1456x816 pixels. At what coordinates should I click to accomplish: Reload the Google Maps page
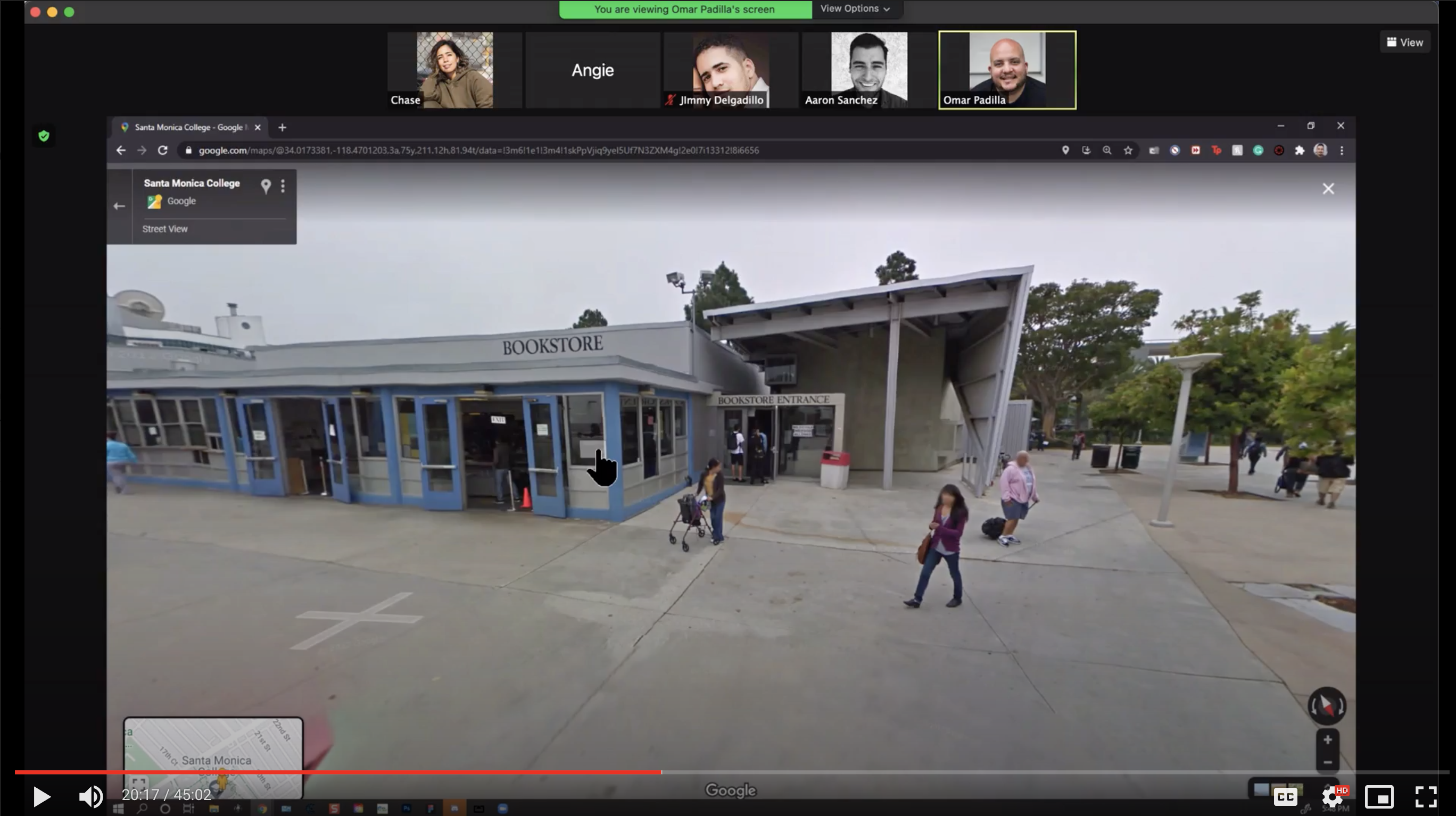click(x=163, y=151)
